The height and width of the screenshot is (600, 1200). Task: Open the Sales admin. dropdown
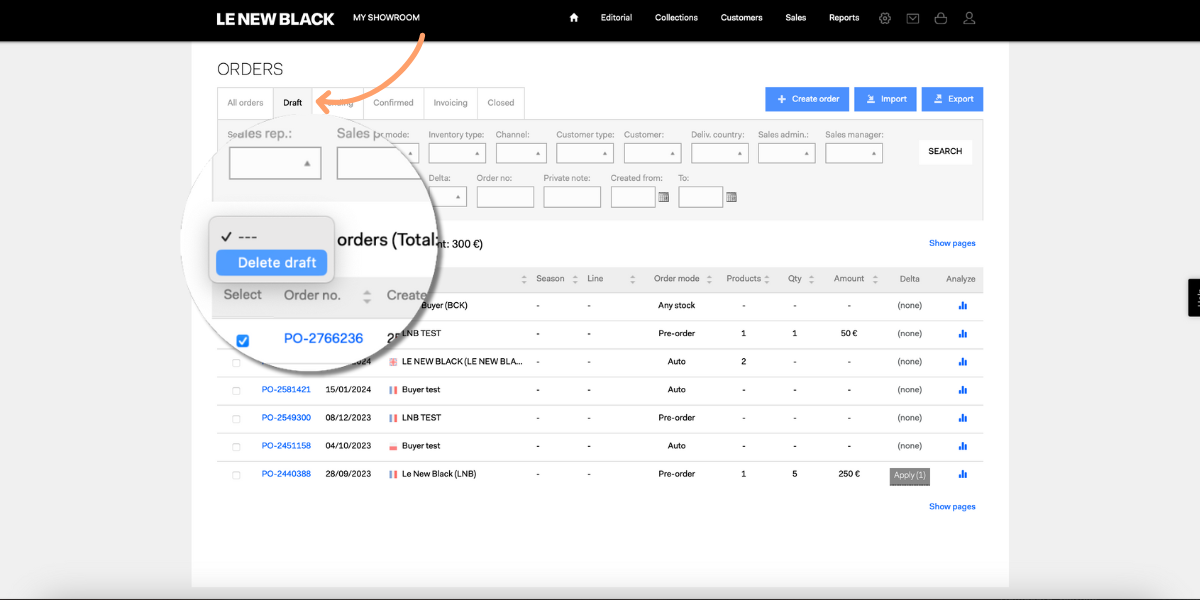tap(787, 153)
